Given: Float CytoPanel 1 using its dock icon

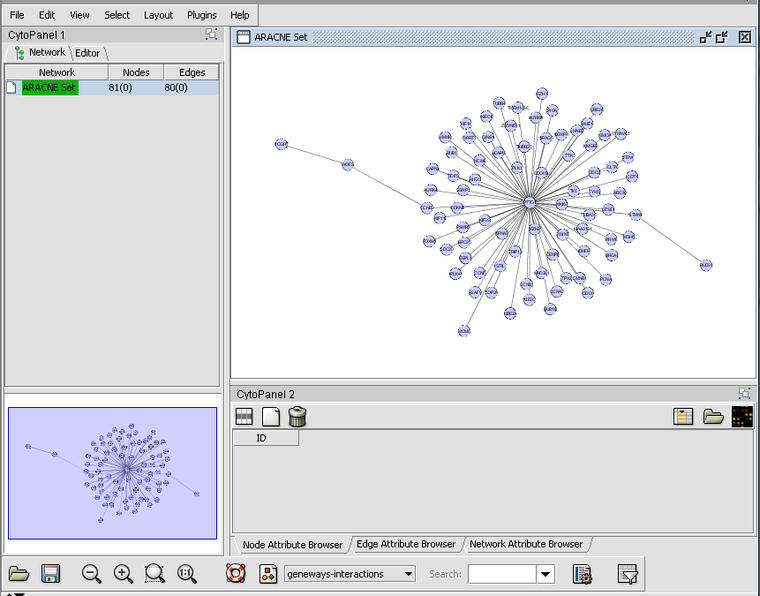Looking at the screenshot, I should click(211, 34).
